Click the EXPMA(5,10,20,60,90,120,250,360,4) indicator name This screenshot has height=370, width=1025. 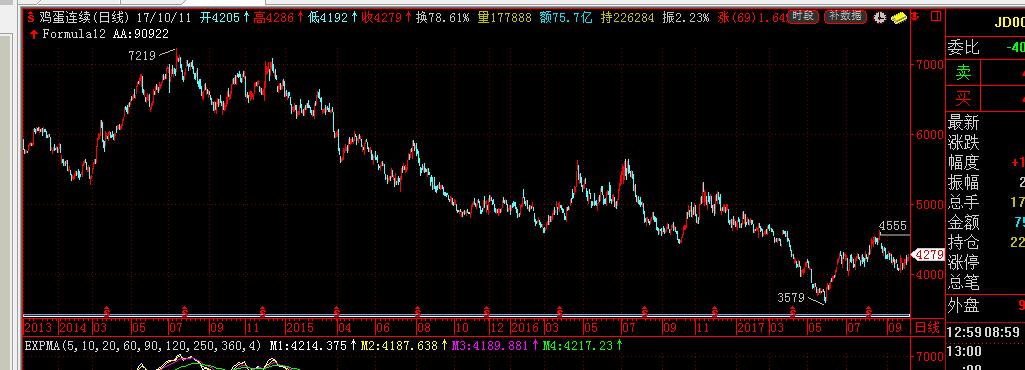coord(144,345)
